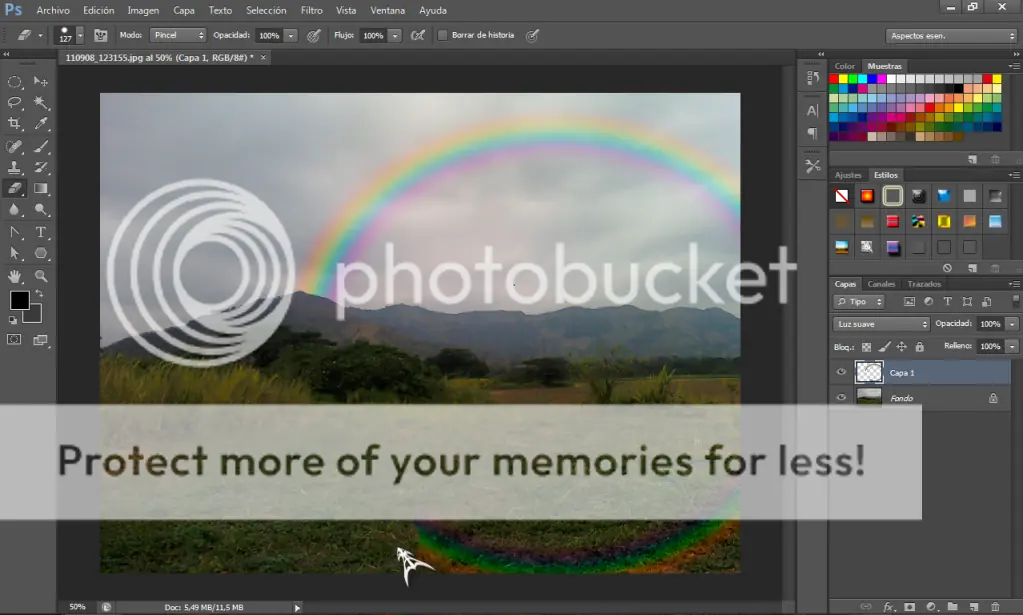Select the Type tool
Image resolution: width=1023 pixels, height=615 pixels.
click(40, 232)
